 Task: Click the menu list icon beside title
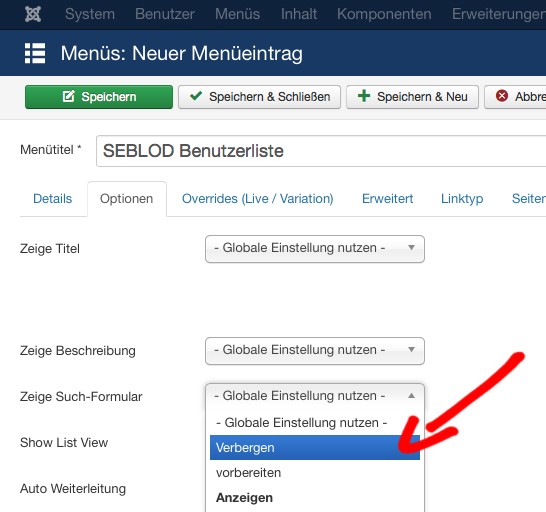(x=35, y=53)
